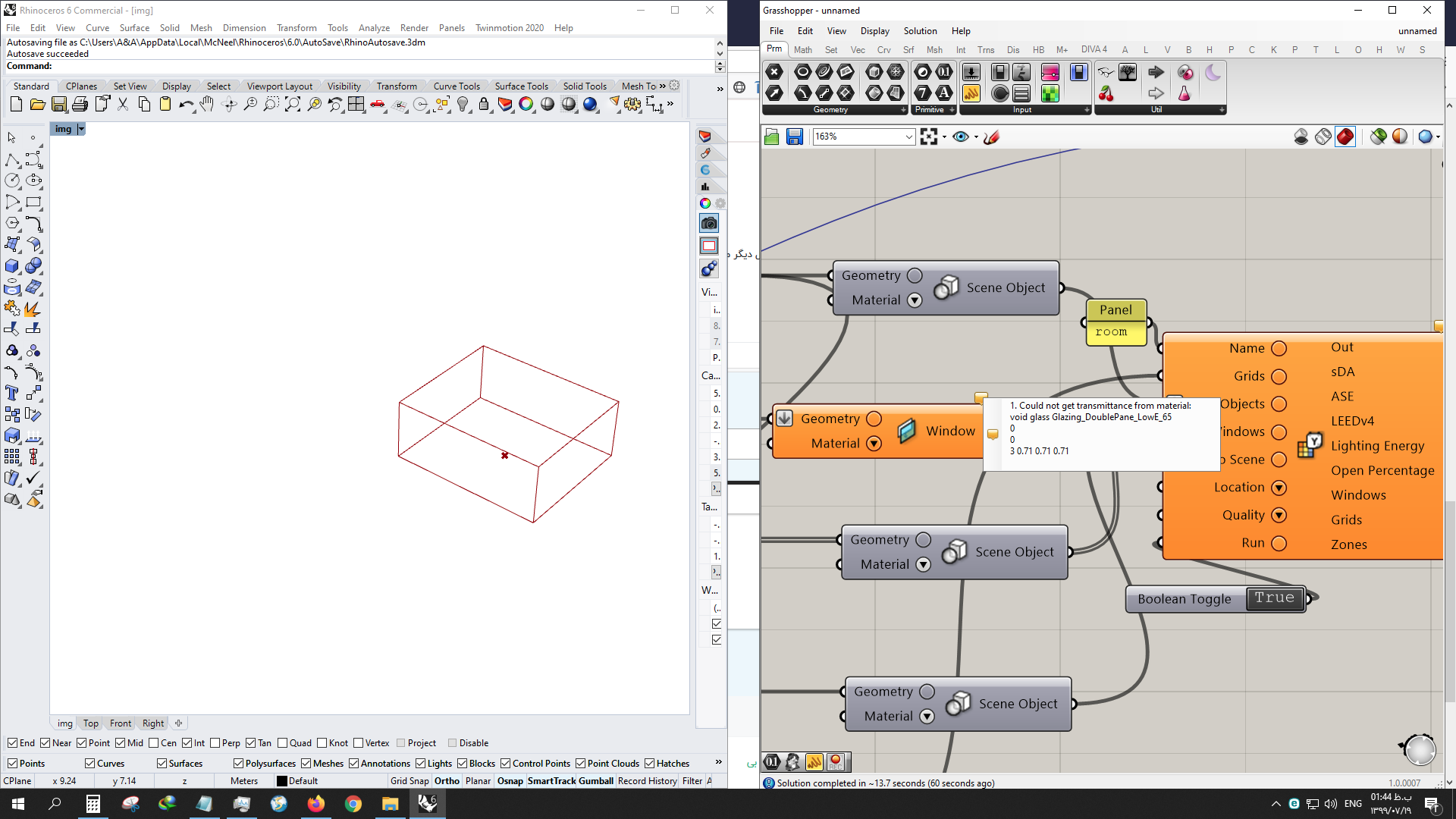This screenshot has height=819, width=1456.
Task: Enable the Perp osnap checkbox
Action: point(215,743)
